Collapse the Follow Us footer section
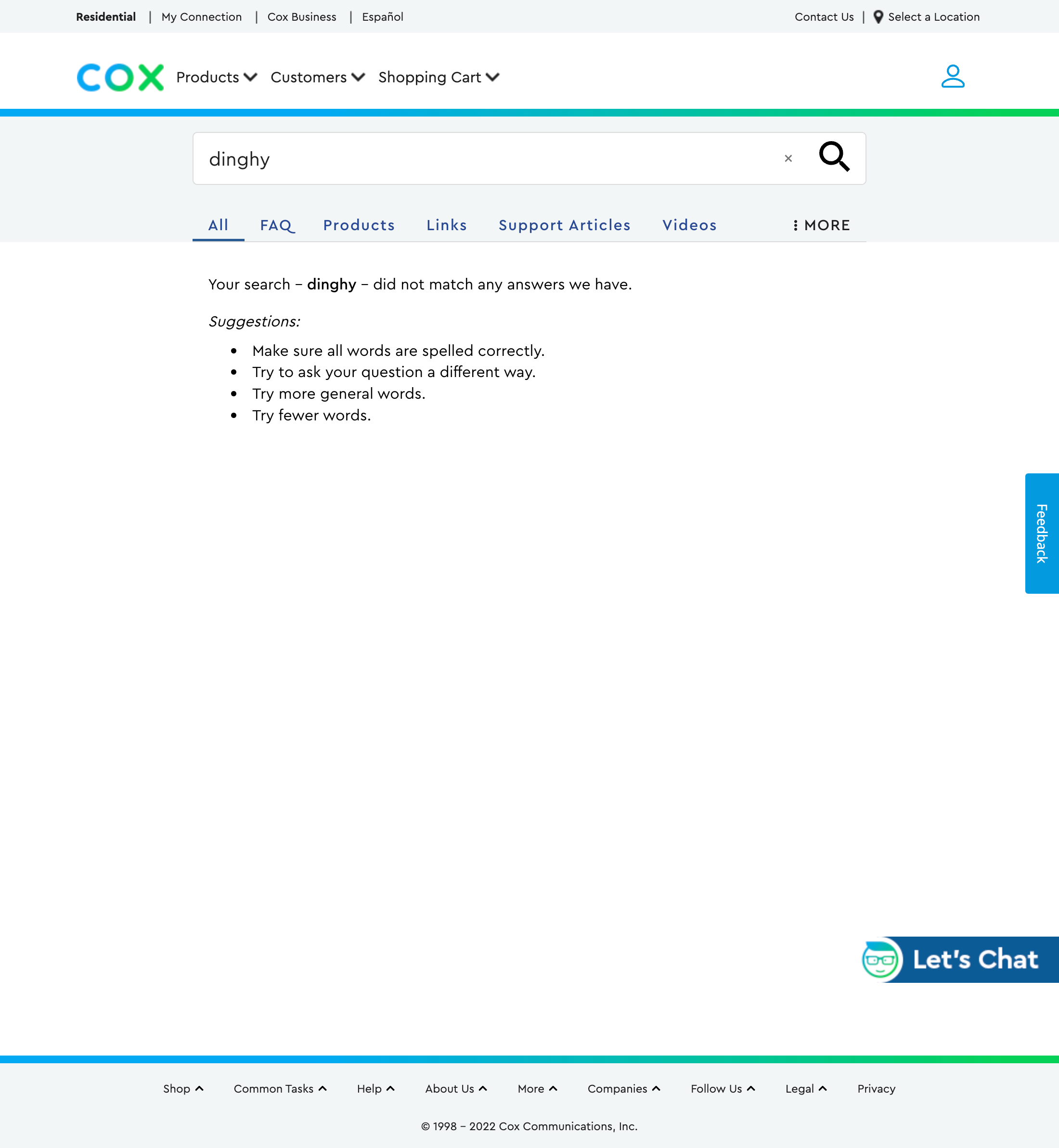1059x1148 pixels. coord(723,1088)
